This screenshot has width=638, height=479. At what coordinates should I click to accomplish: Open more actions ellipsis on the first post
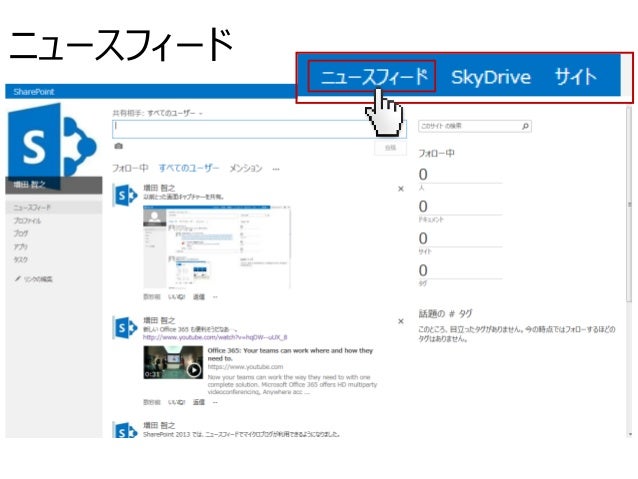(x=215, y=297)
